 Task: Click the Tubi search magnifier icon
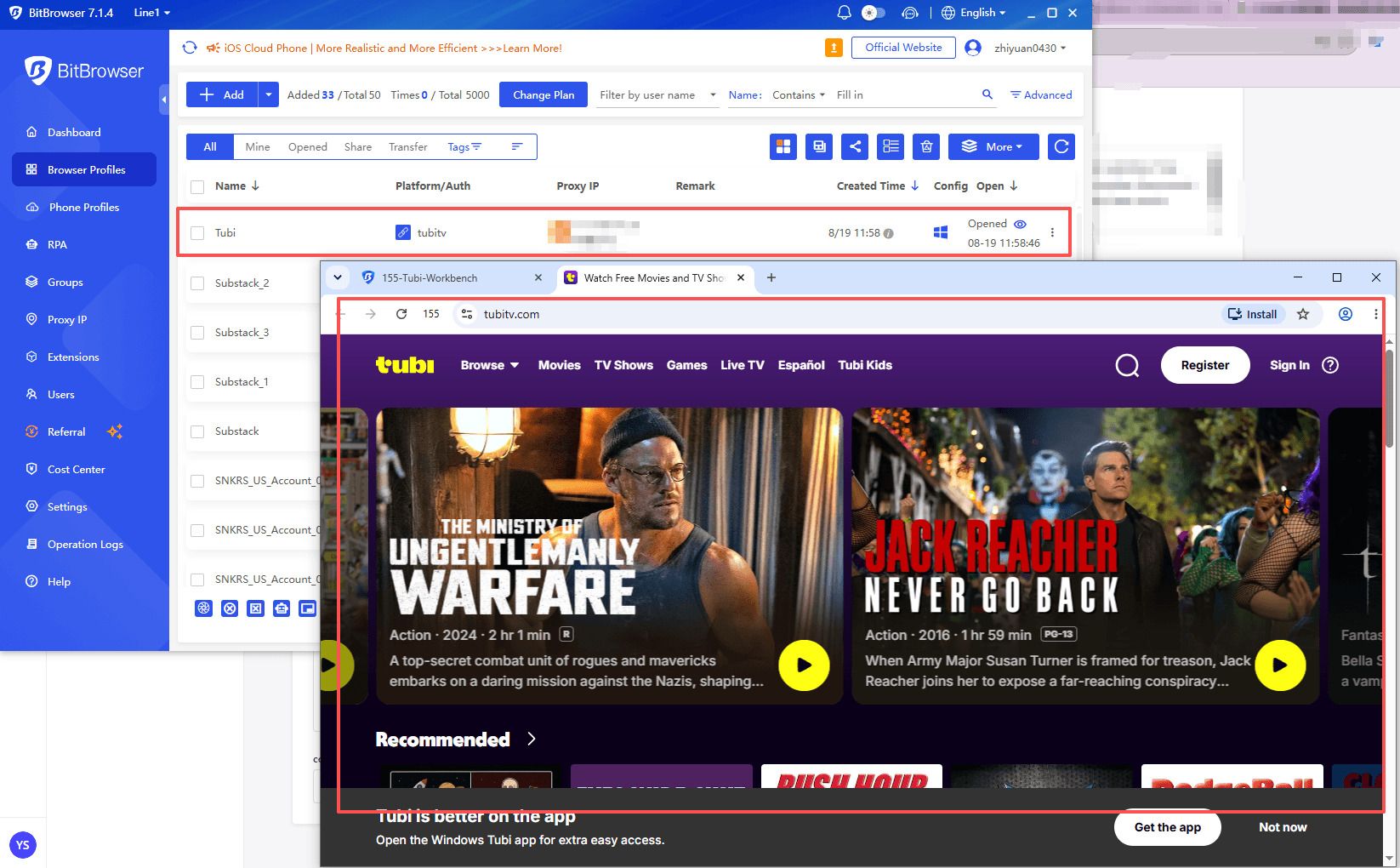pos(1127,365)
